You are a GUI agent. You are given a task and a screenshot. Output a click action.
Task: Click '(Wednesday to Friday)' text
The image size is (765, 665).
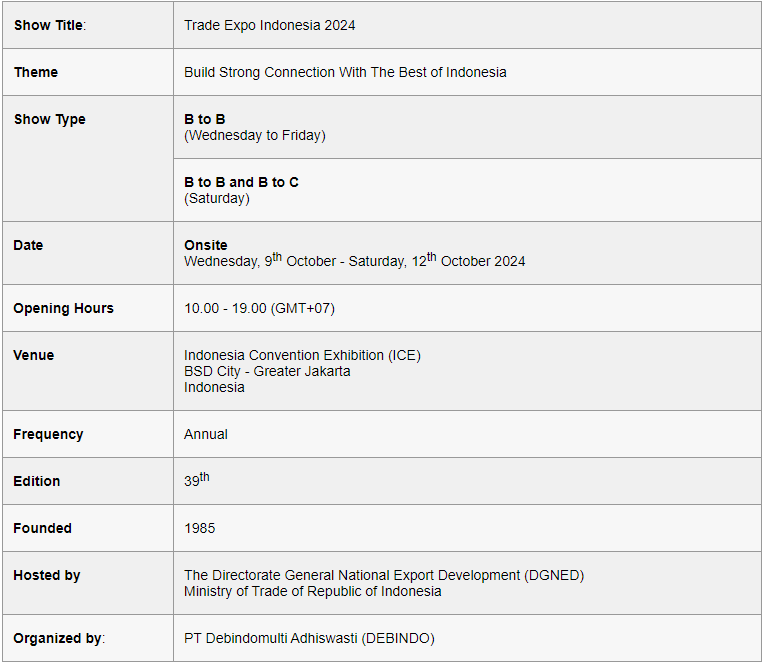coord(255,136)
